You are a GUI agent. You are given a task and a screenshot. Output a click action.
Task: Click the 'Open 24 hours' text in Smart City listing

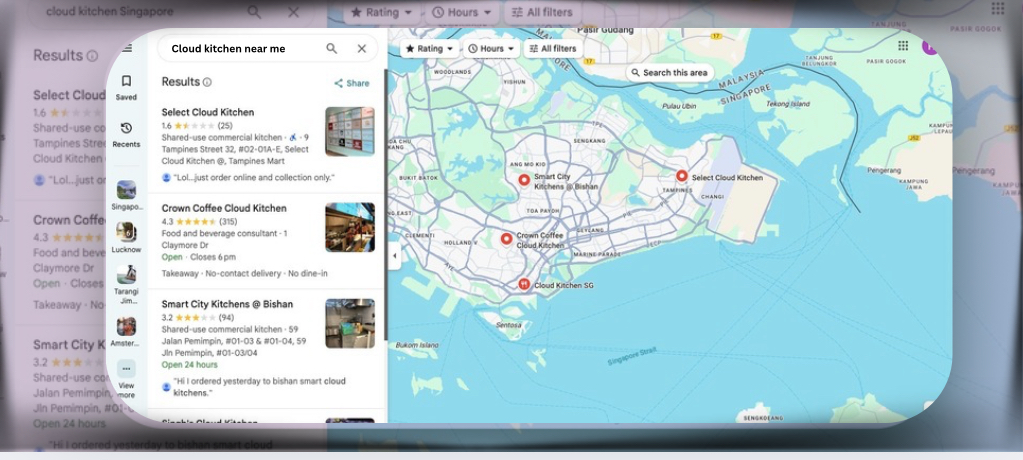189,364
